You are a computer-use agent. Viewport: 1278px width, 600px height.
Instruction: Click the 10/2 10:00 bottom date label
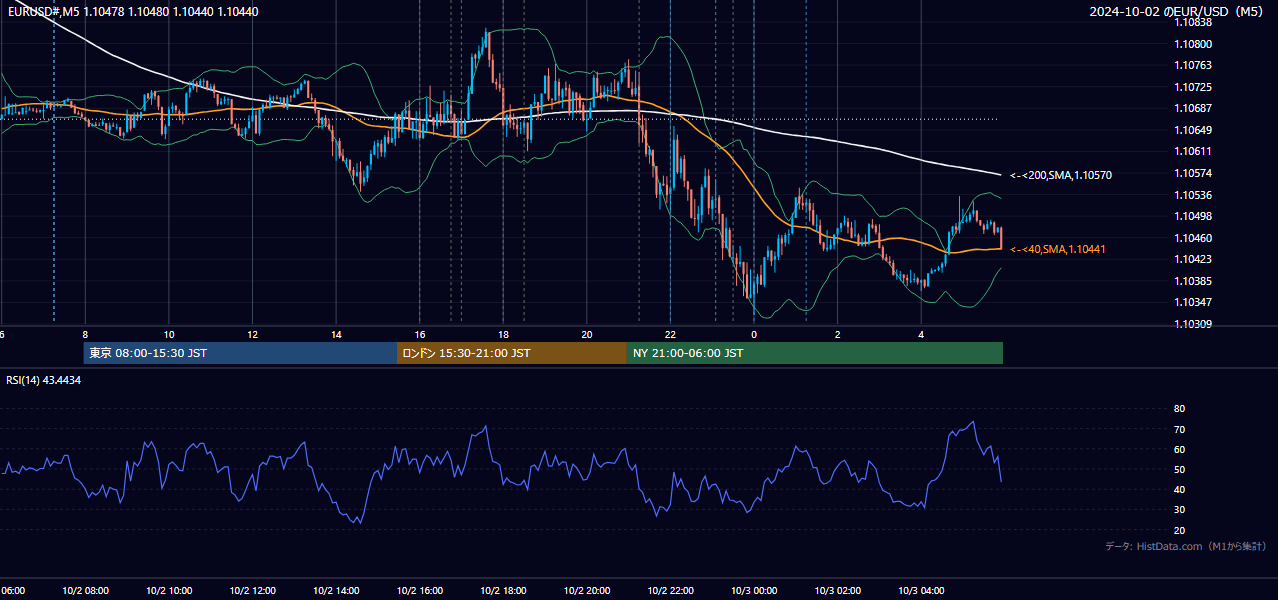(x=169, y=591)
